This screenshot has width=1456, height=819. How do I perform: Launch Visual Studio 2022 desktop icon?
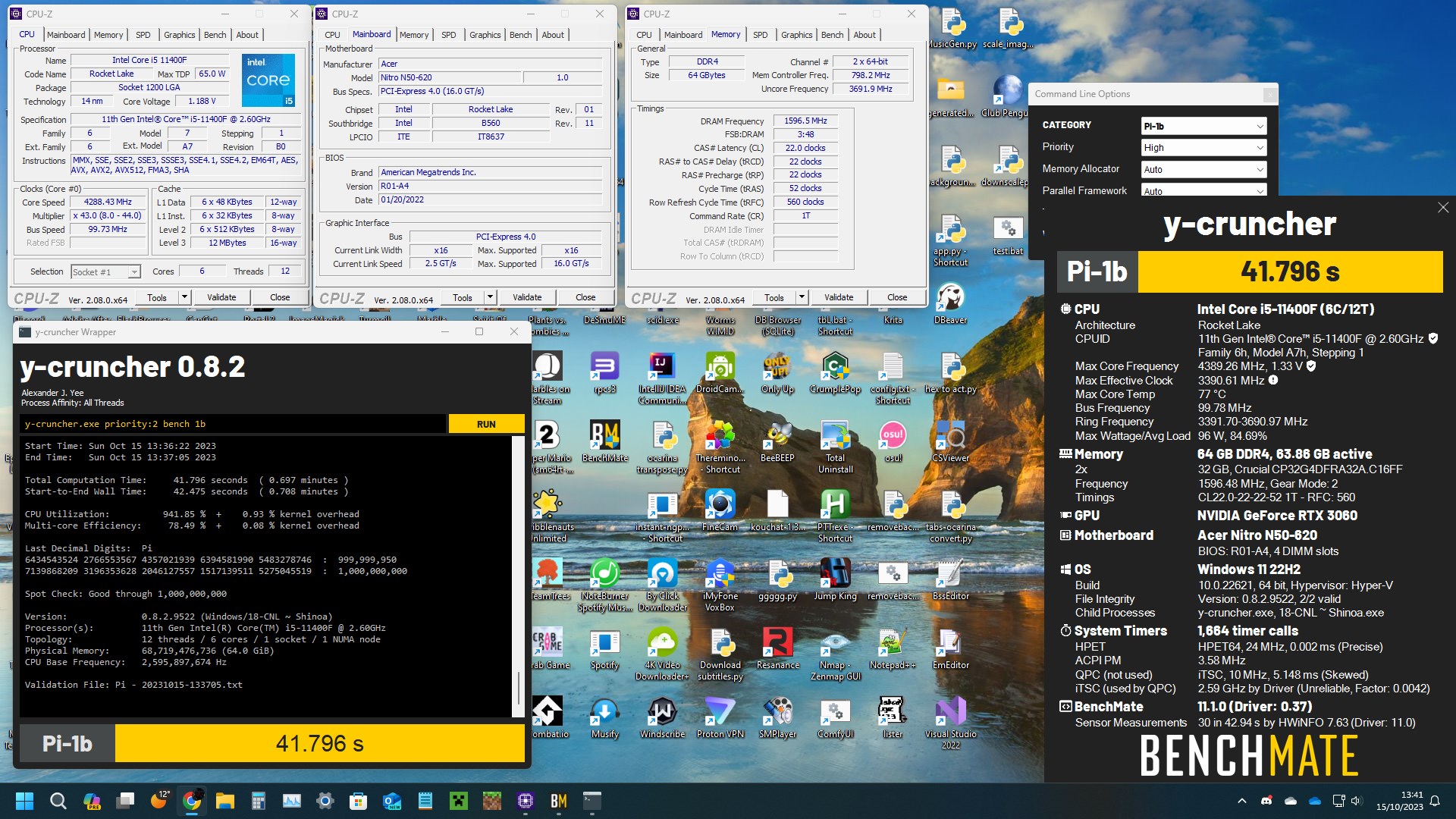tap(950, 723)
